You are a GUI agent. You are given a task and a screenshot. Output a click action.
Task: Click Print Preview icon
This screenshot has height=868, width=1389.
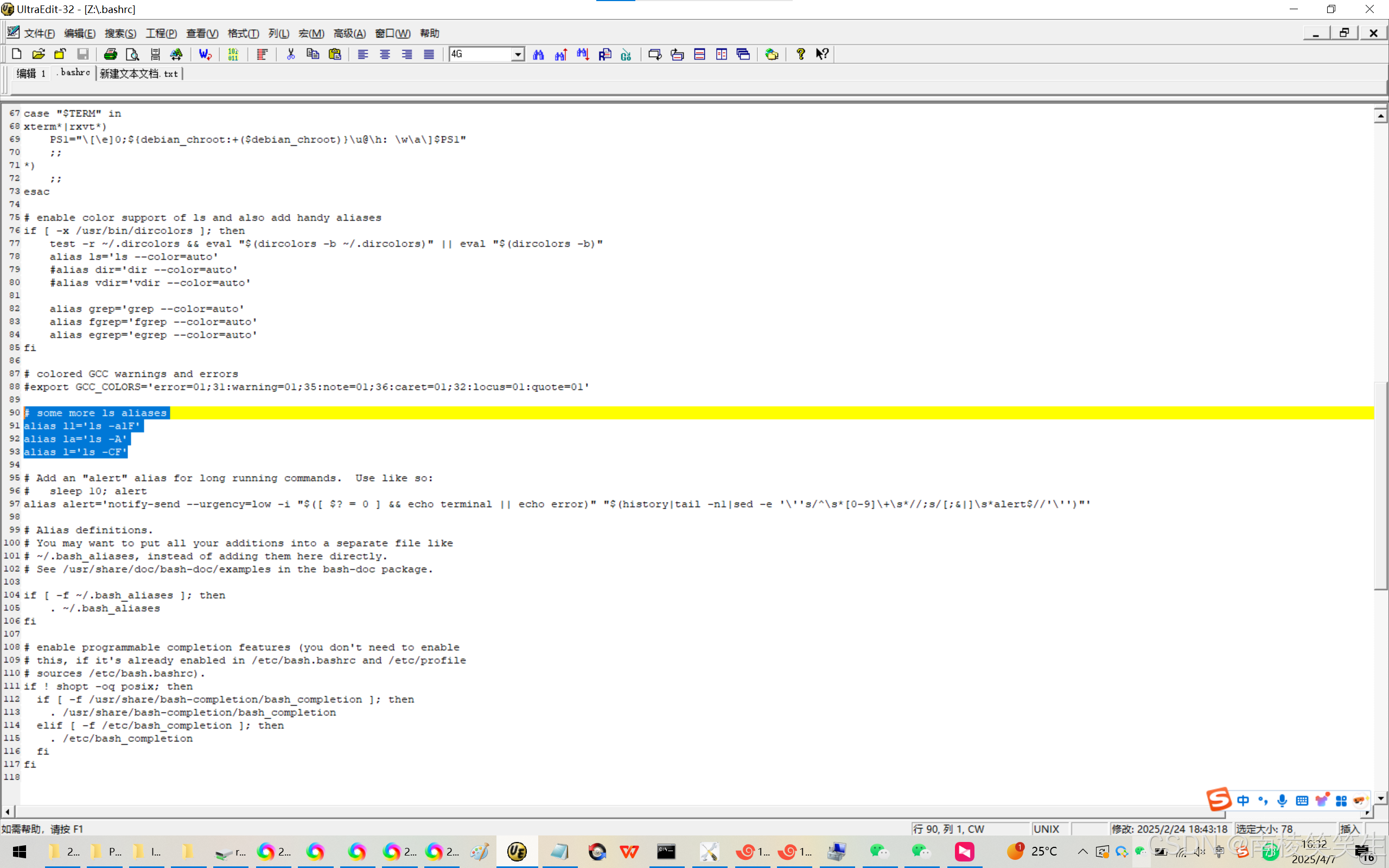click(x=132, y=54)
